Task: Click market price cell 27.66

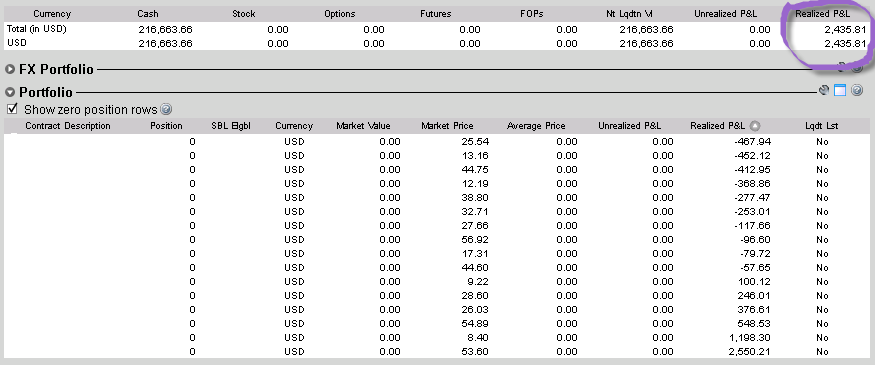Action: (x=475, y=225)
